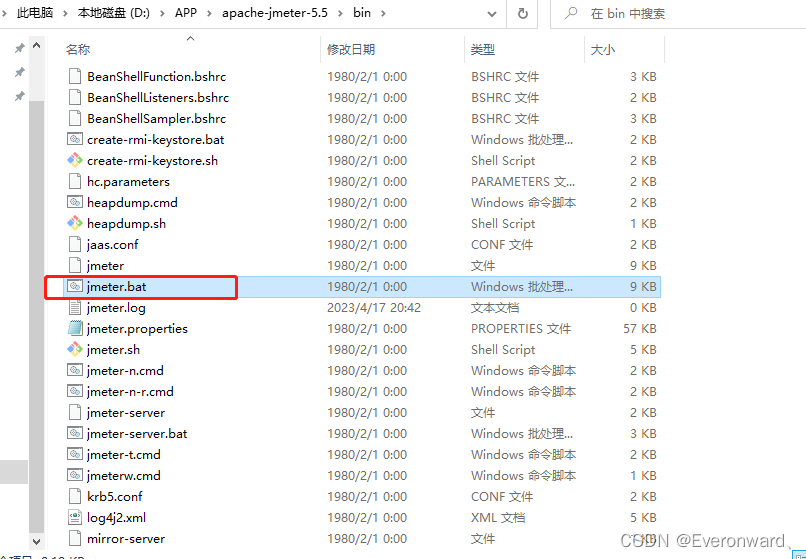The height and width of the screenshot is (559, 806).
Task: Sort files by 修改日期 column header
Action: 351,49
